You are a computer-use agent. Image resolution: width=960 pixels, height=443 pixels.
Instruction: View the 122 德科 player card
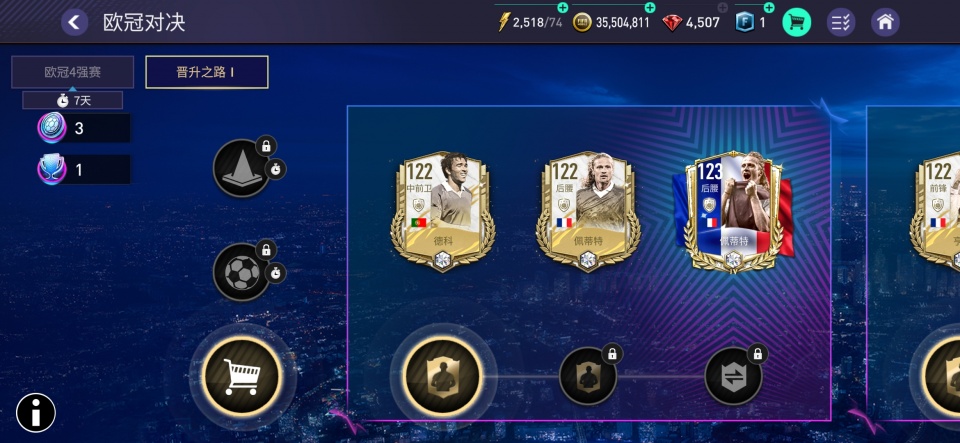click(x=443, y=211)
